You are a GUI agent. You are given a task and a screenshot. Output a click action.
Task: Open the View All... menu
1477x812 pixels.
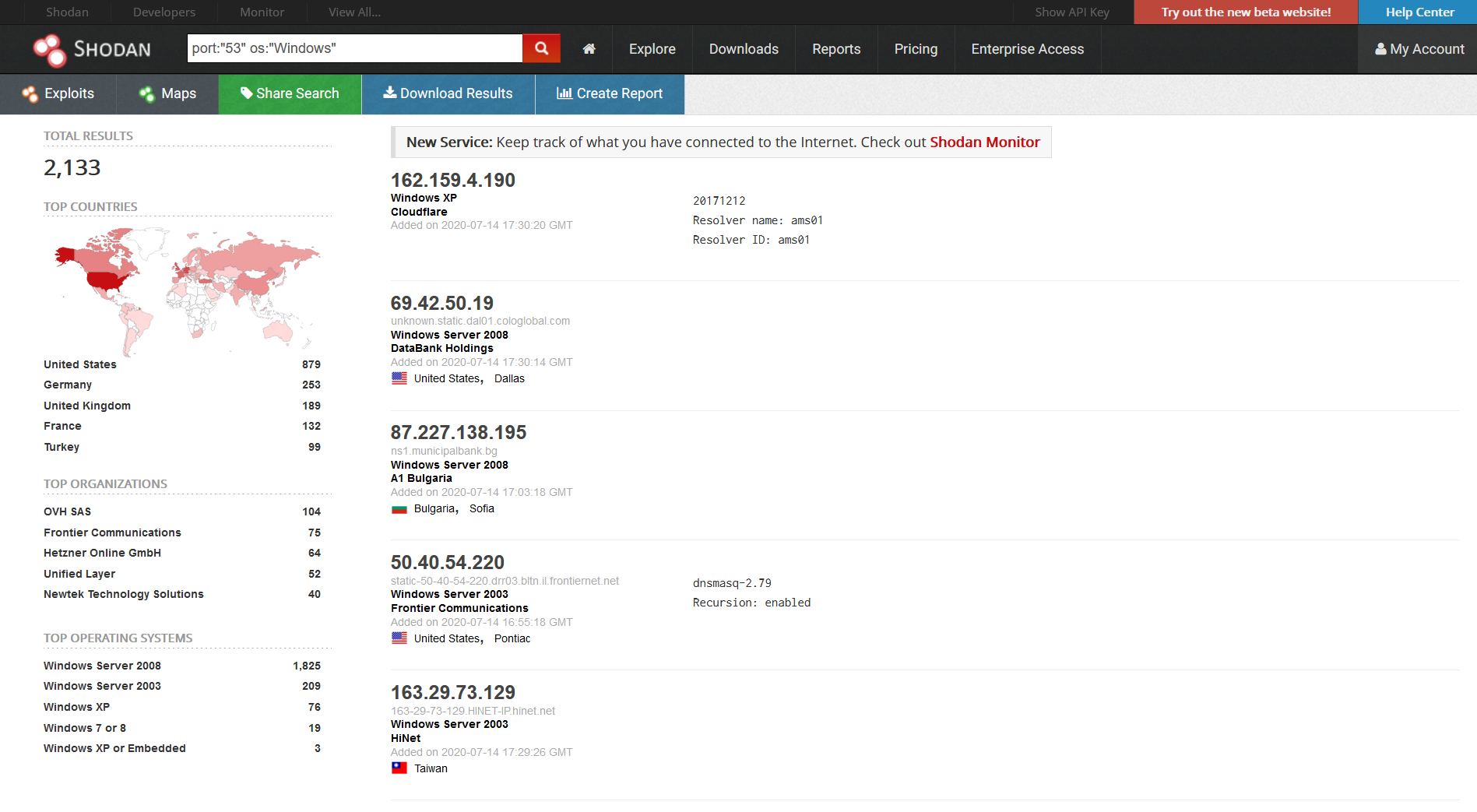pyautogui.click(x=354, y=12)
